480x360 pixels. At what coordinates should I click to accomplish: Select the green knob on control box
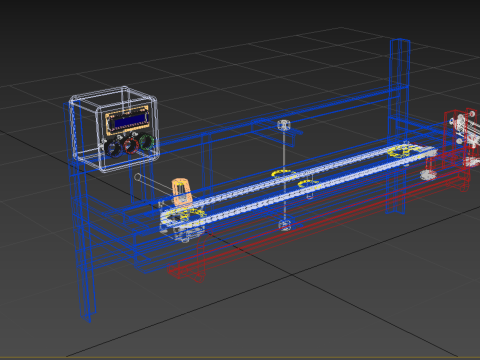[146, 142]
